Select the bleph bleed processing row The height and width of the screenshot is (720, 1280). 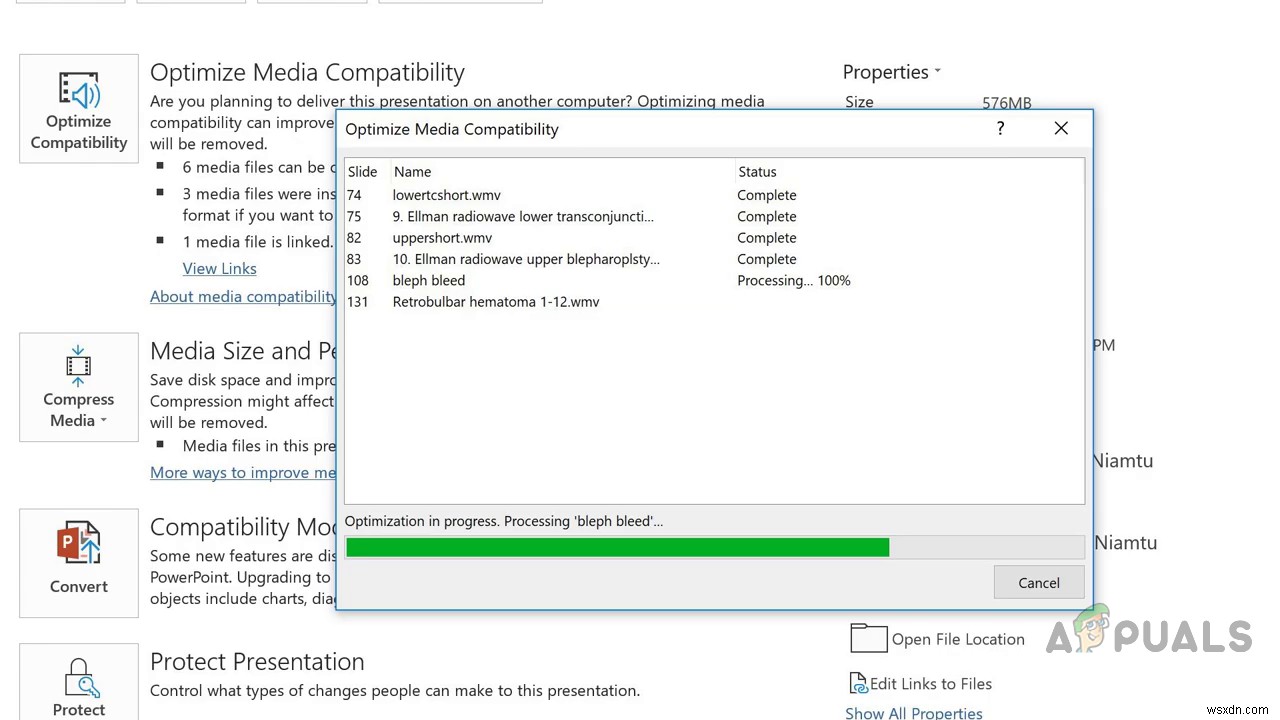tap(428, 281)
